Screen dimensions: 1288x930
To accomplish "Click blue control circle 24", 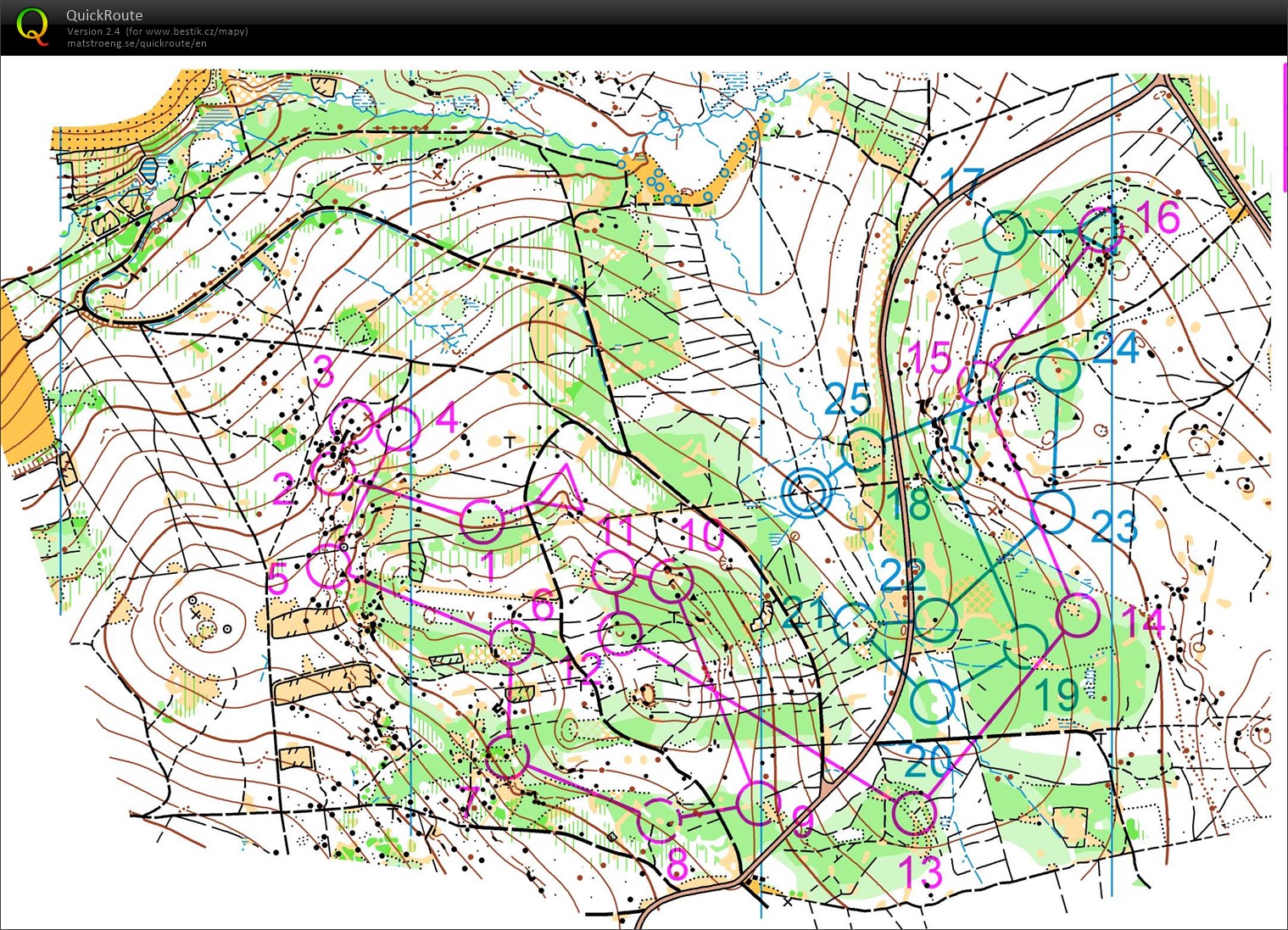I will pyautogui.click(x=1058, y=370).
